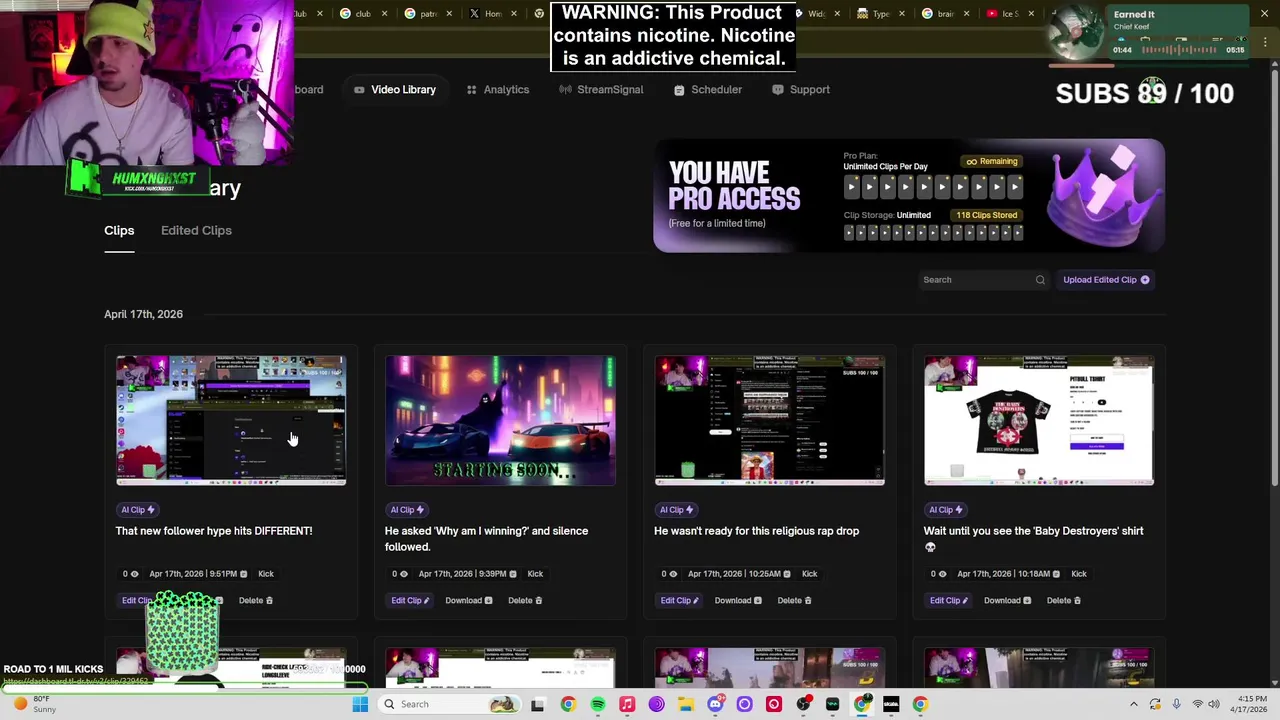This screenshot has height=720, width=1280.
Task: Show hidden system tray icons
Action: pyautogui.click(x=1134, y=704)
